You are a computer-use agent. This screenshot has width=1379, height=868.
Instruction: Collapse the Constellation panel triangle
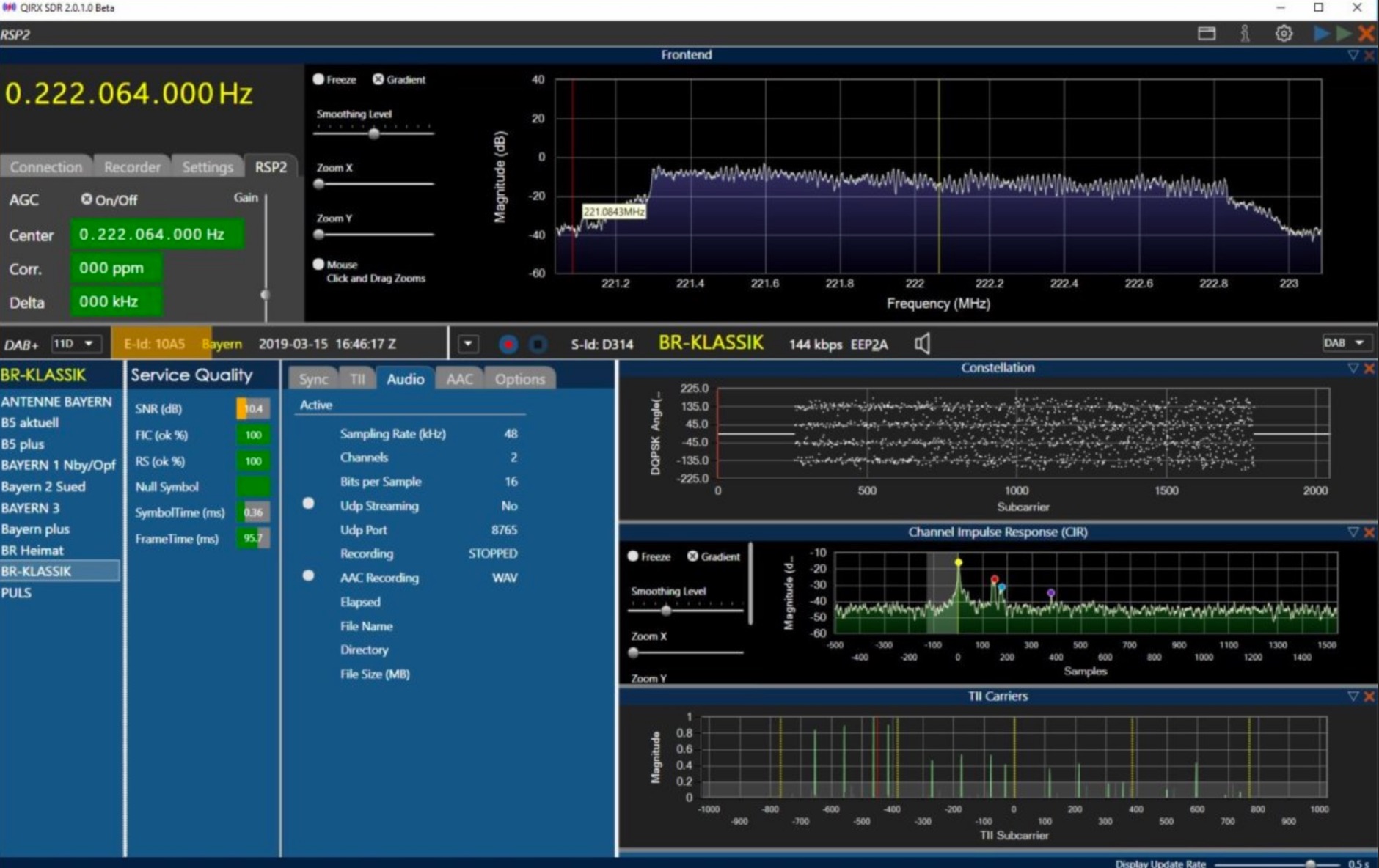coord(1353,368)
